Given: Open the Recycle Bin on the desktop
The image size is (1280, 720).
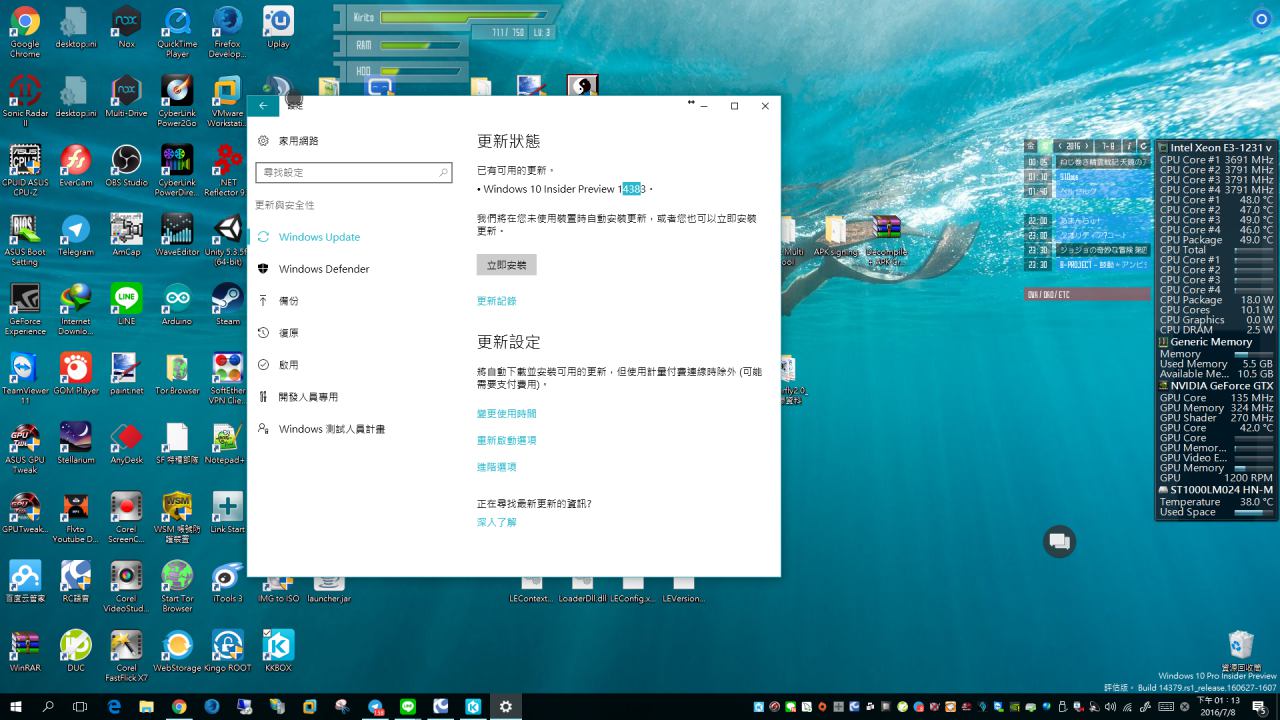Looking at the screenshot, I should click(x=1240, y=645).
